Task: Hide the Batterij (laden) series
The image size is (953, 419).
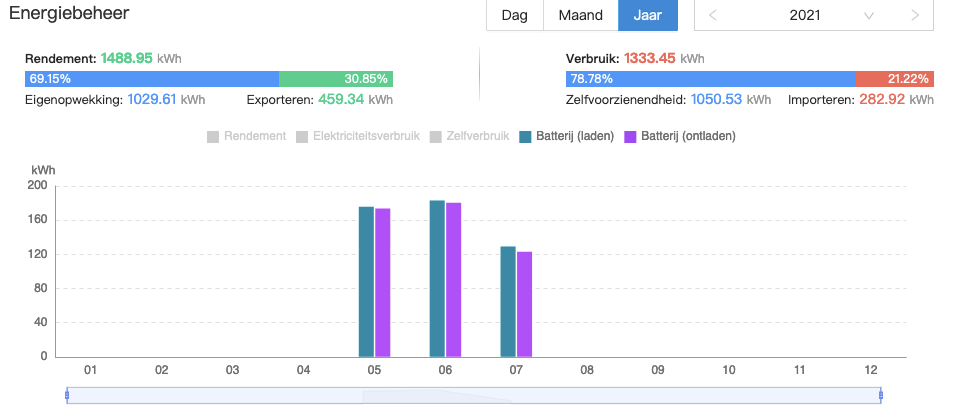Action: tap(566, 136)
